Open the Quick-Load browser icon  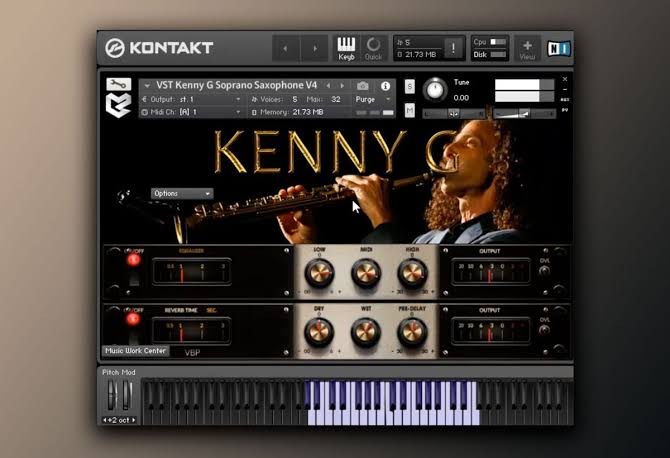point(373,47)
